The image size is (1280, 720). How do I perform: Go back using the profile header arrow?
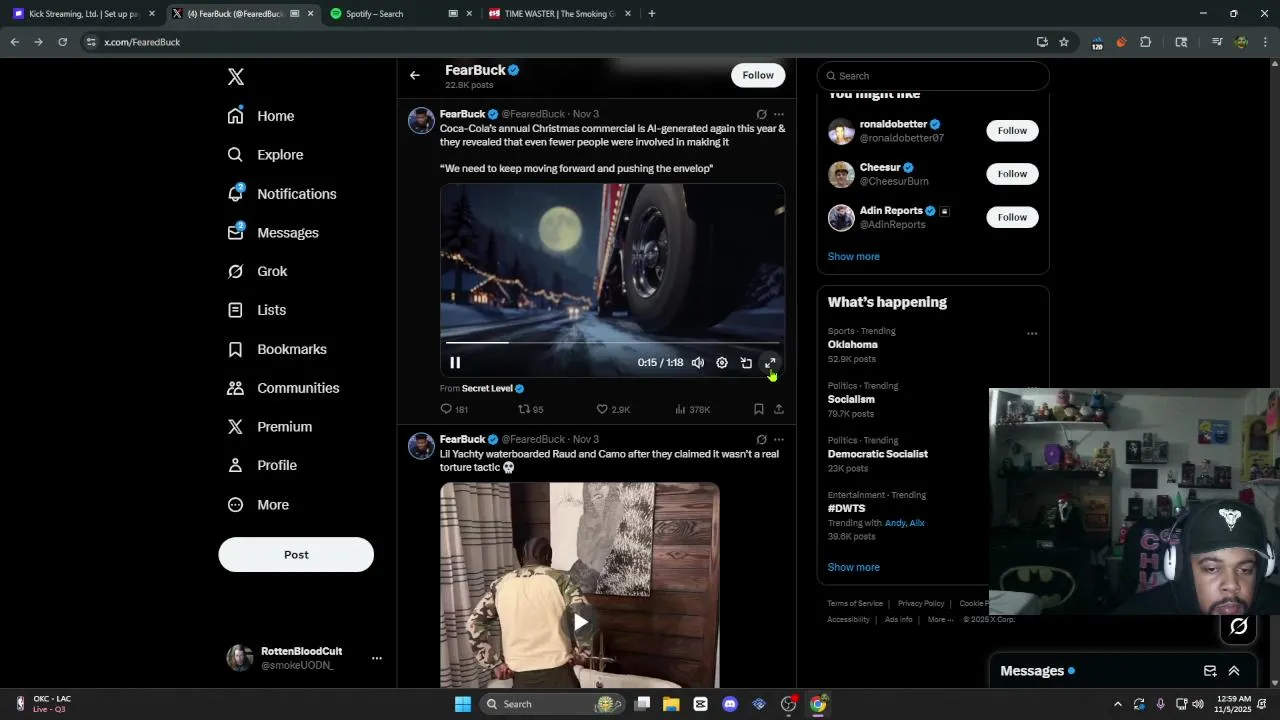click(x=415, y=75)
